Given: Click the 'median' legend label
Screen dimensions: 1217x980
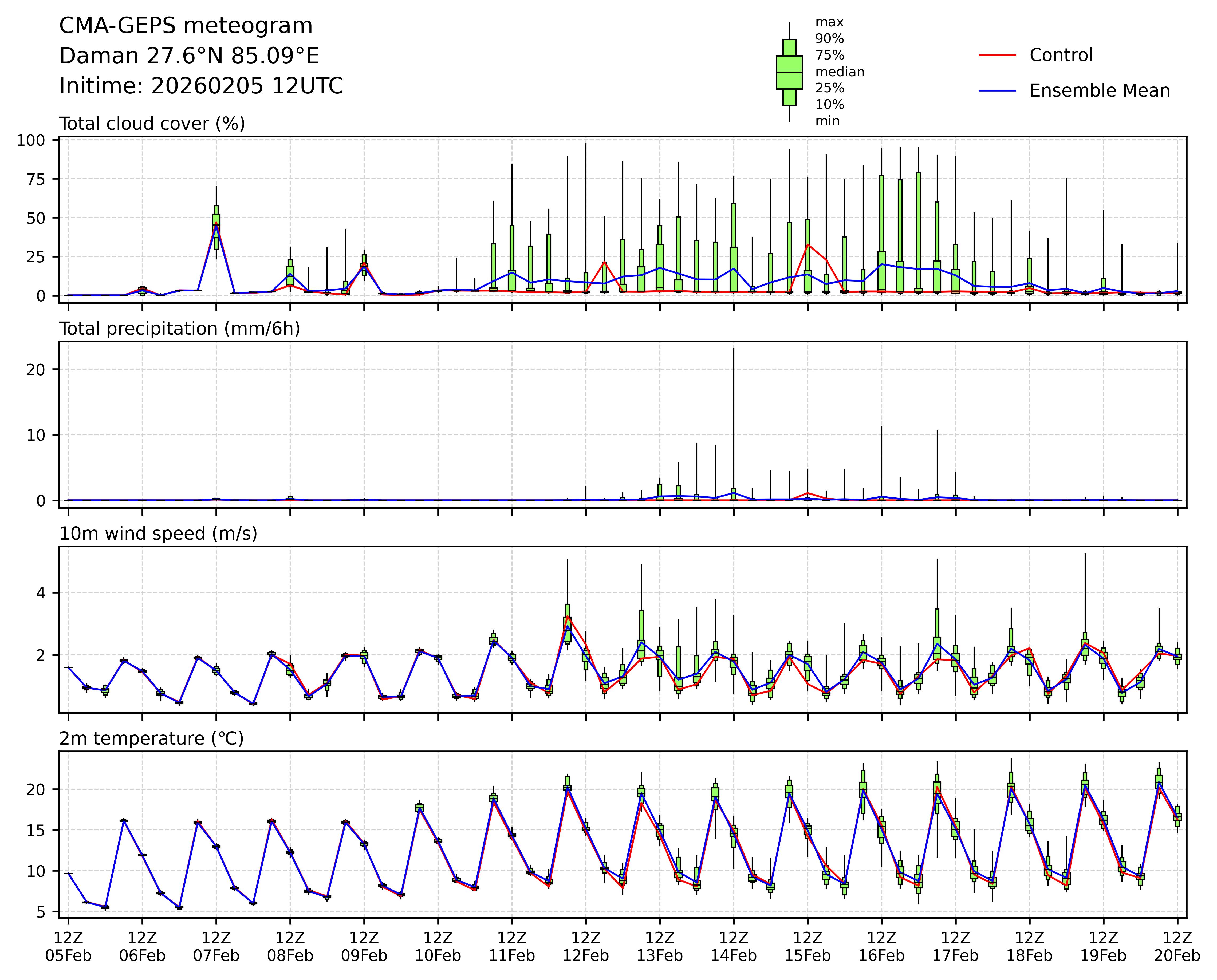Looking at the screenshot, I should [839, 72].
